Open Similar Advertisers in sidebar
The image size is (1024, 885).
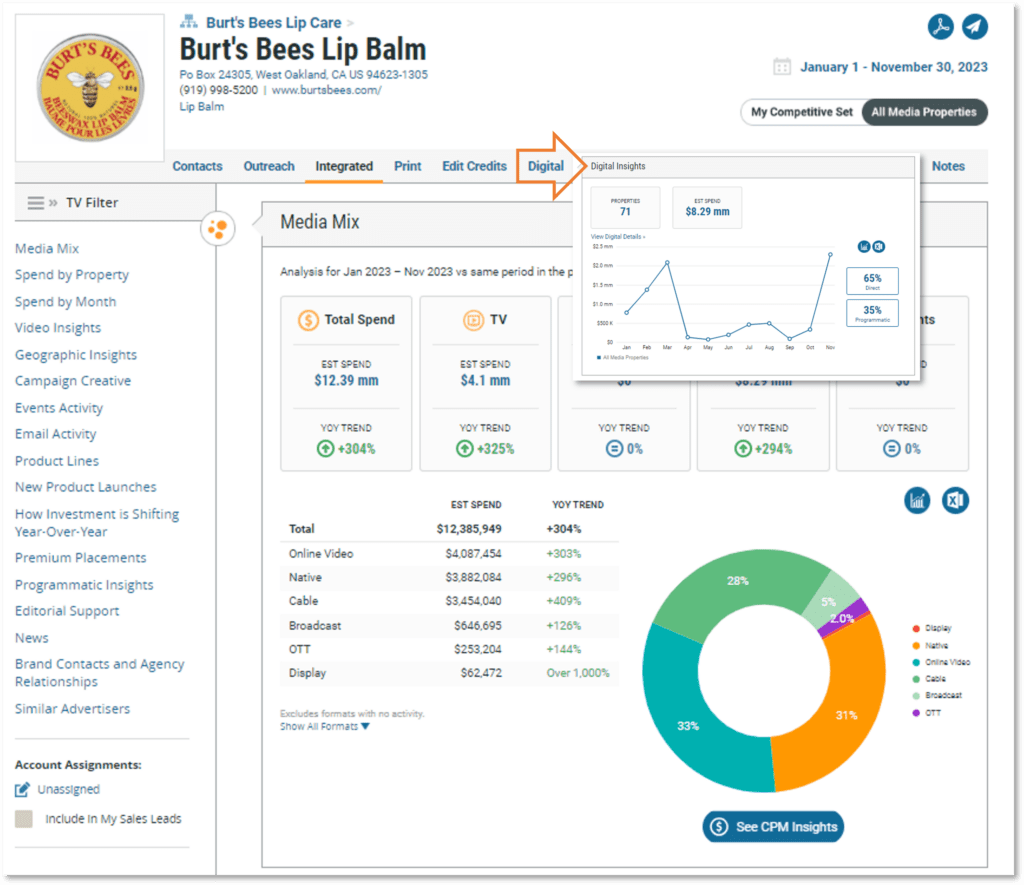72,709
